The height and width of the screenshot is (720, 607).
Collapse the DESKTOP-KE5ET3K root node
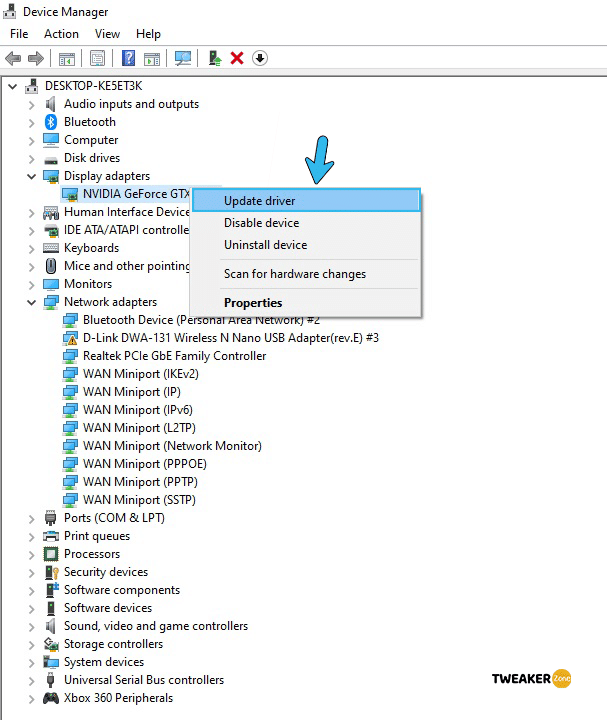pyautogui.click(x=12, y=86)
